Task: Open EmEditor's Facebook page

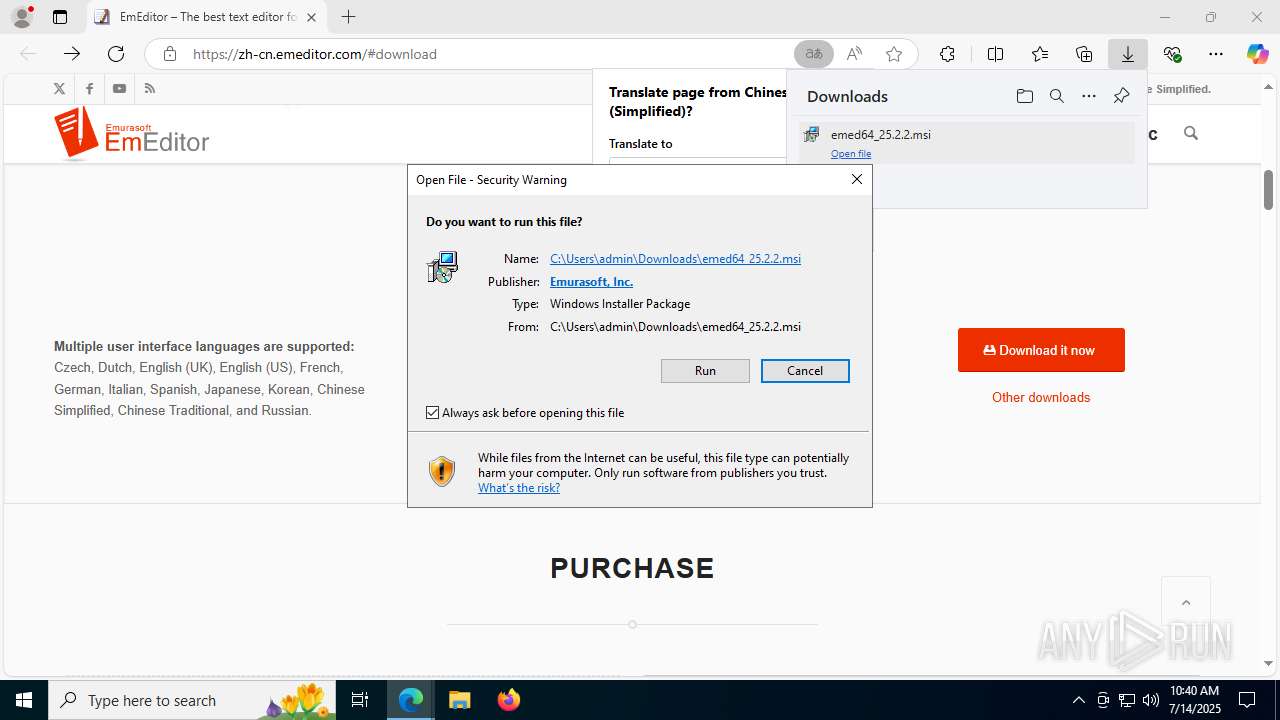Action: pyautogui.click(x=89, y=88)
